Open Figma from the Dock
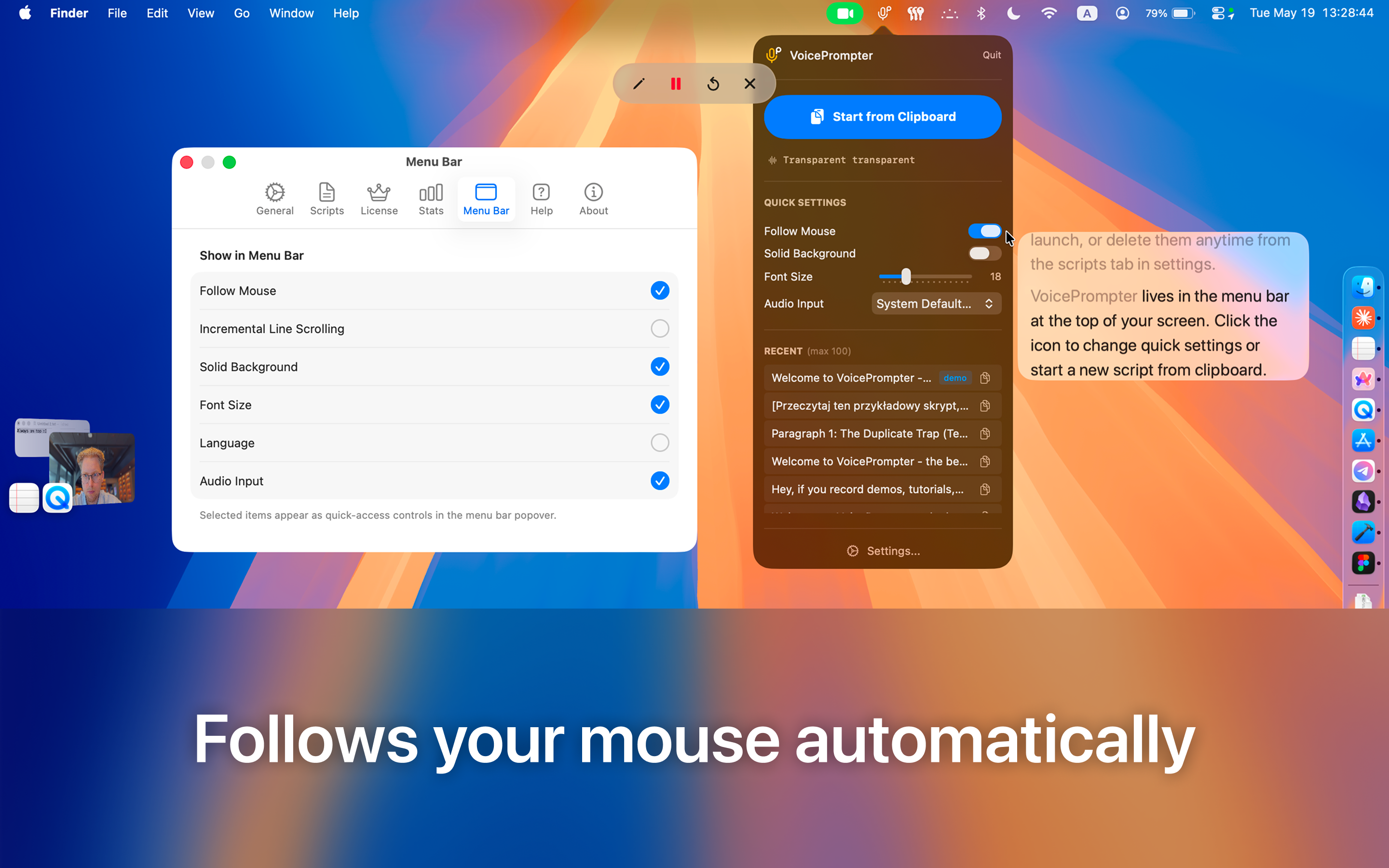Viewport: 1389px width, 868px height. coord(1362,563)
